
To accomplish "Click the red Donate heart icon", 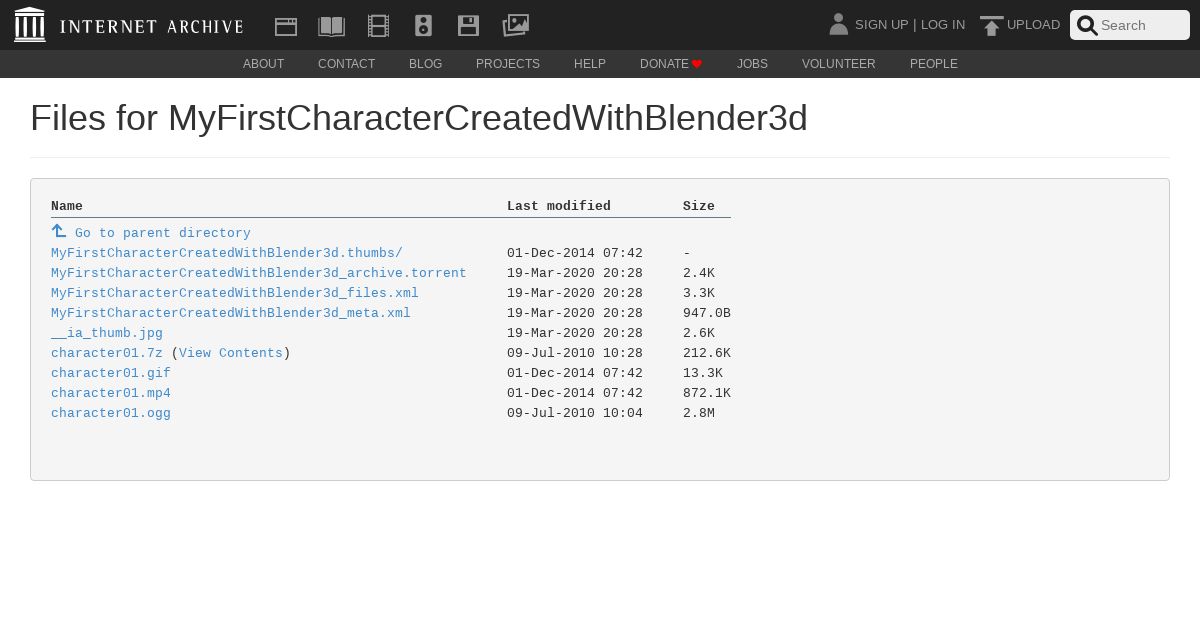I will point(697,64).
